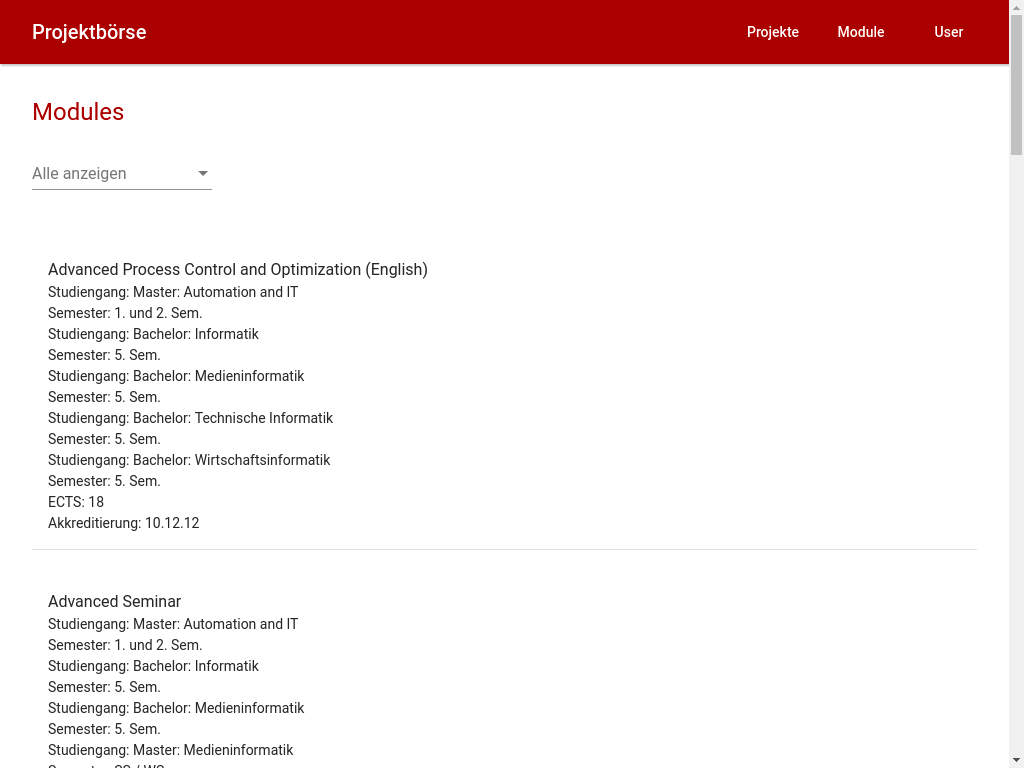Click the 'ECTS: 18' line

click(76, 502)
